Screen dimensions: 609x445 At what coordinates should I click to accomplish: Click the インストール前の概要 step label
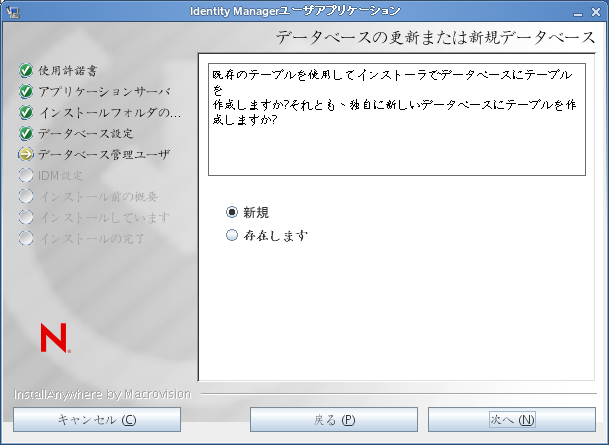tap(98, 196)
